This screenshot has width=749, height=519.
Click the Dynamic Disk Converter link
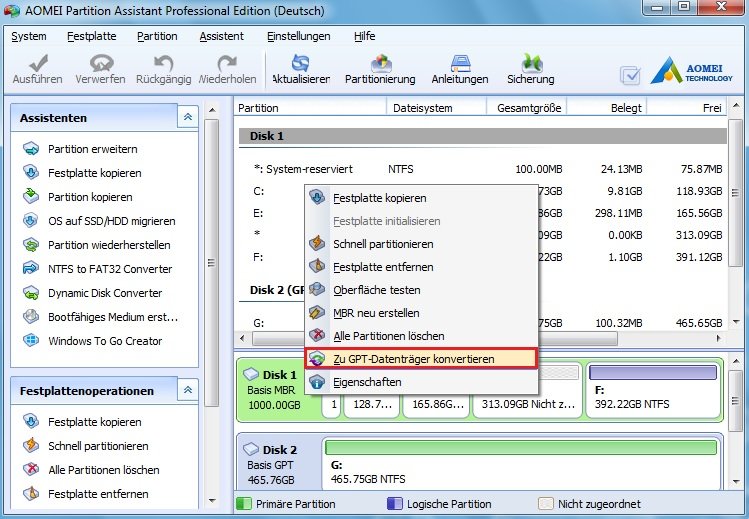[x=105, y=293]
